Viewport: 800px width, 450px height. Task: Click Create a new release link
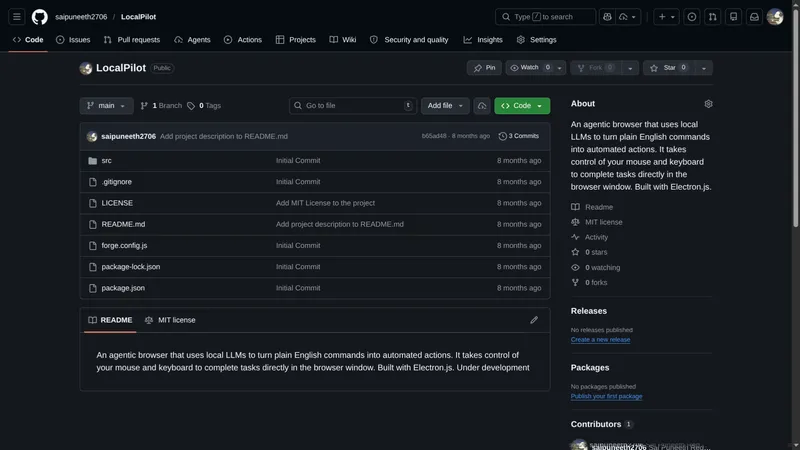[x=600, y=340]
